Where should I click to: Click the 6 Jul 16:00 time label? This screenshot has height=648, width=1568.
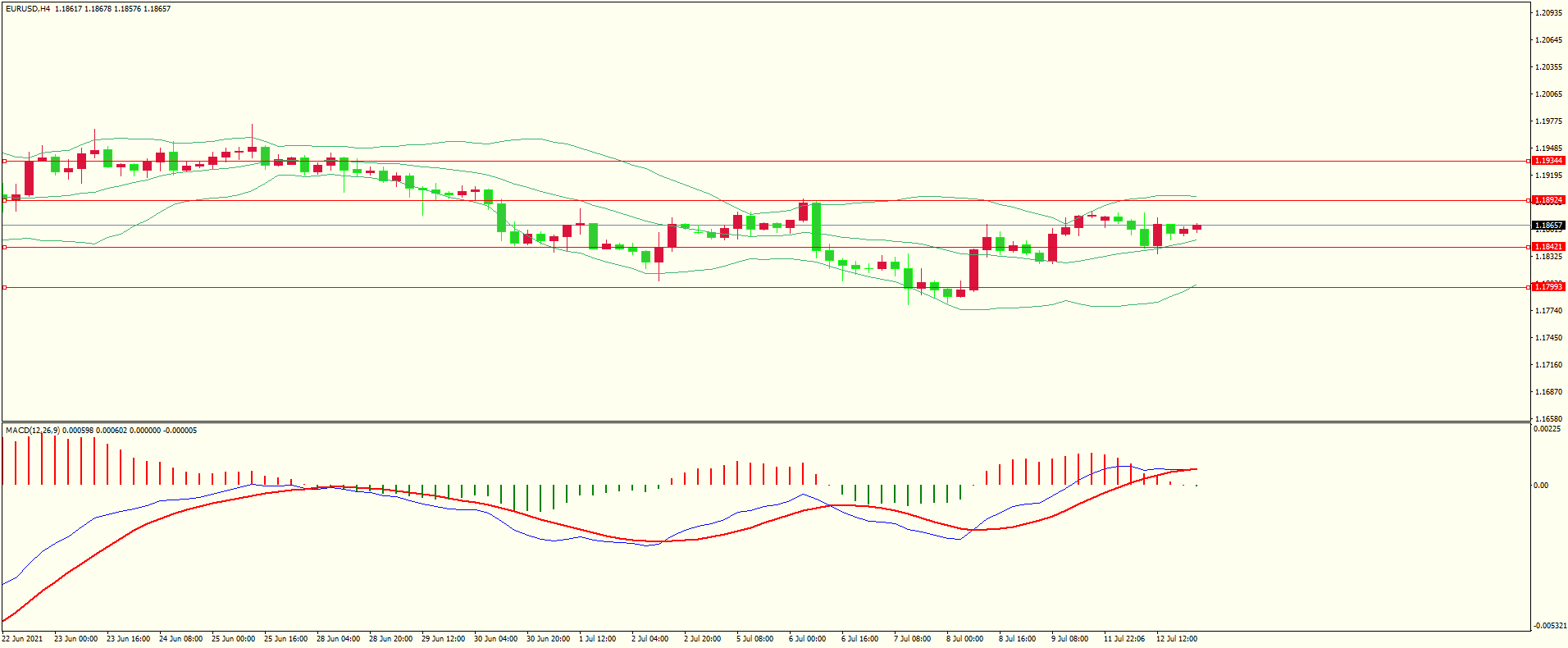[x=860, y=639]
